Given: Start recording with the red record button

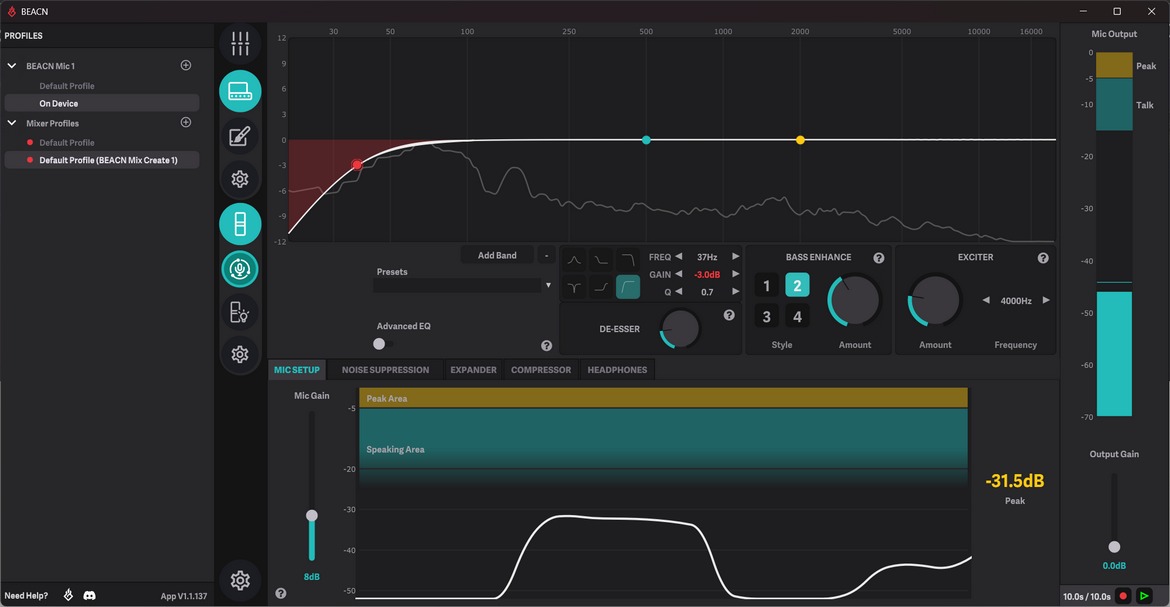Looking at the screenshot, I should [x=1123, y=596].
